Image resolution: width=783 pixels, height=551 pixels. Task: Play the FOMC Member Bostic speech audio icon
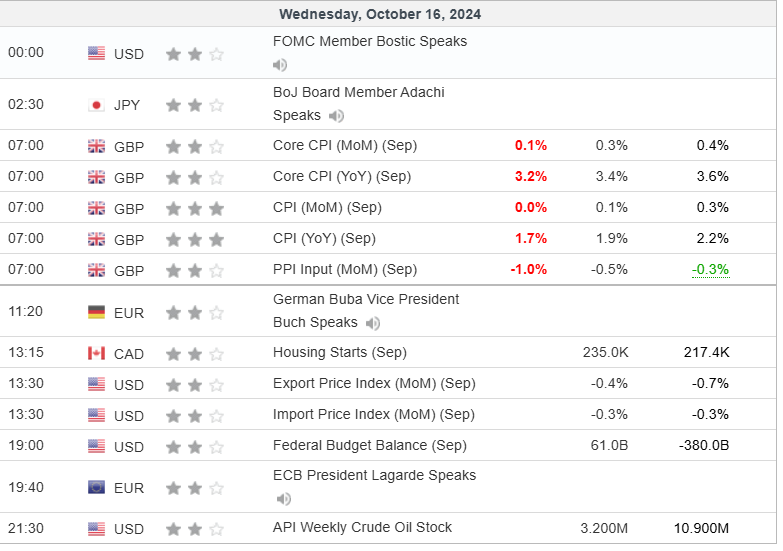pyautogui.click(x=280, y=65)
